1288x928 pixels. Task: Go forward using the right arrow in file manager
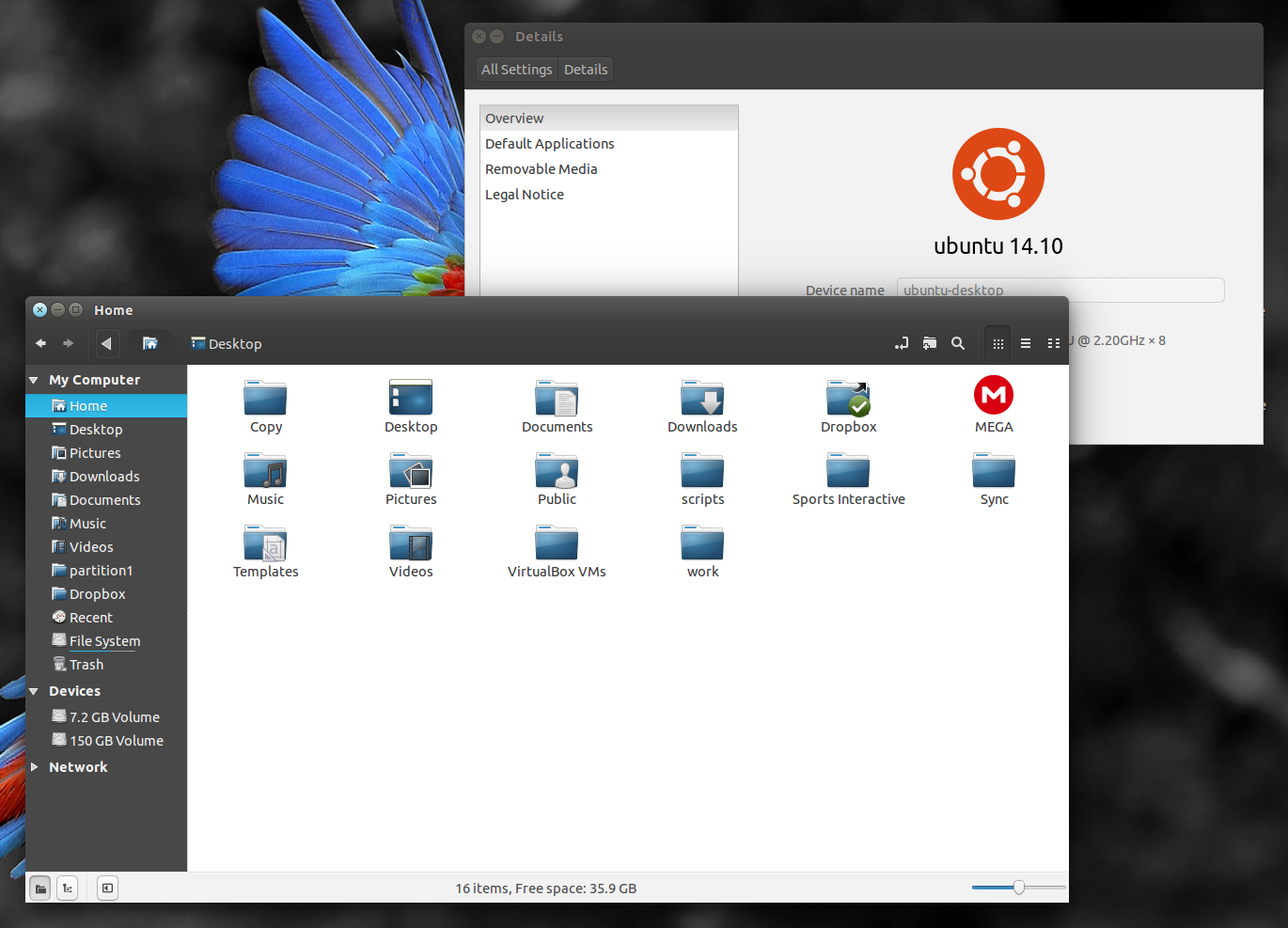tap(69, 343)
